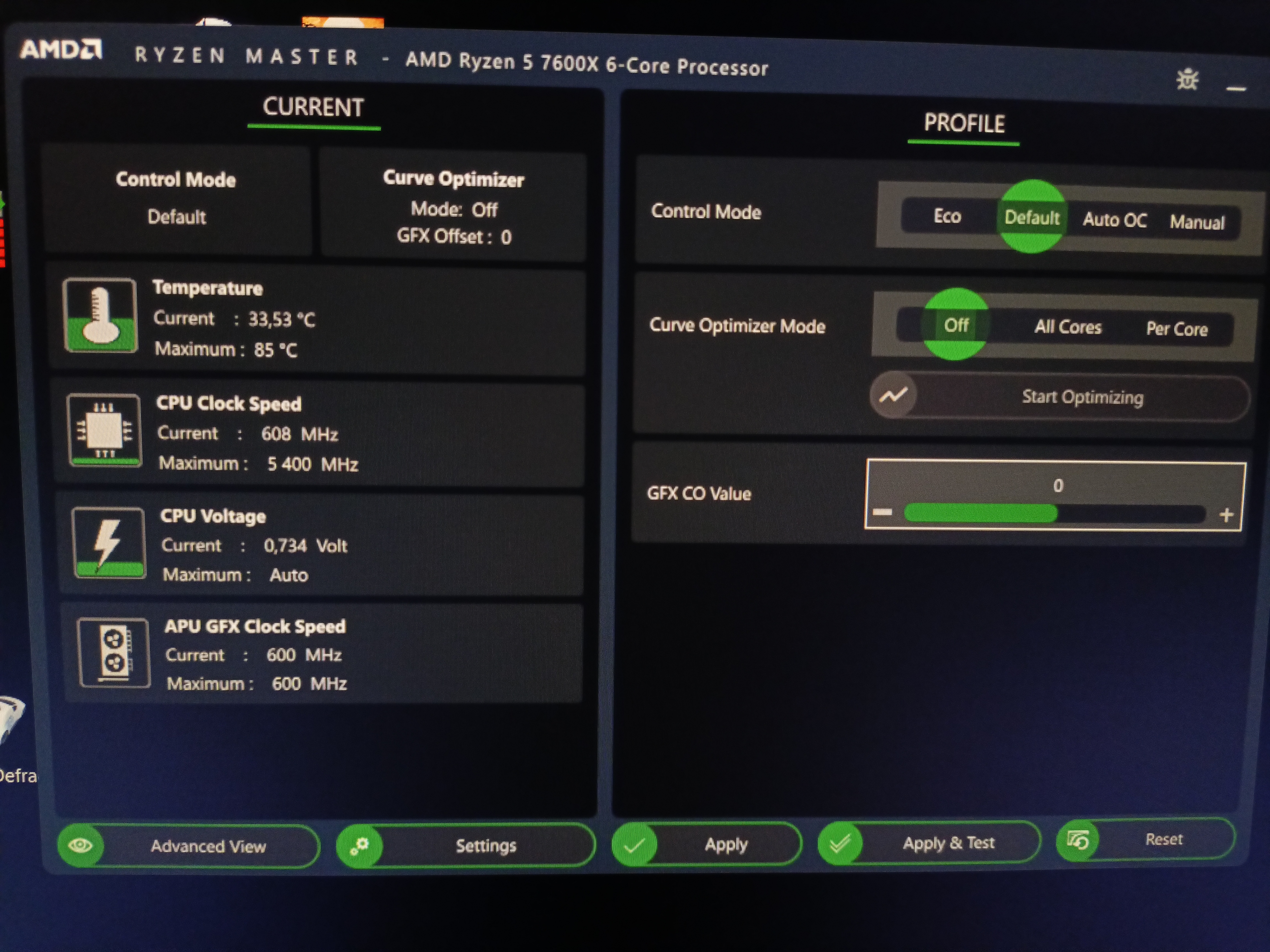The width and height of the screenshot is (1270, 952).
Task: Click the reset arrow icon on Reset
Action: (1078, 841)
